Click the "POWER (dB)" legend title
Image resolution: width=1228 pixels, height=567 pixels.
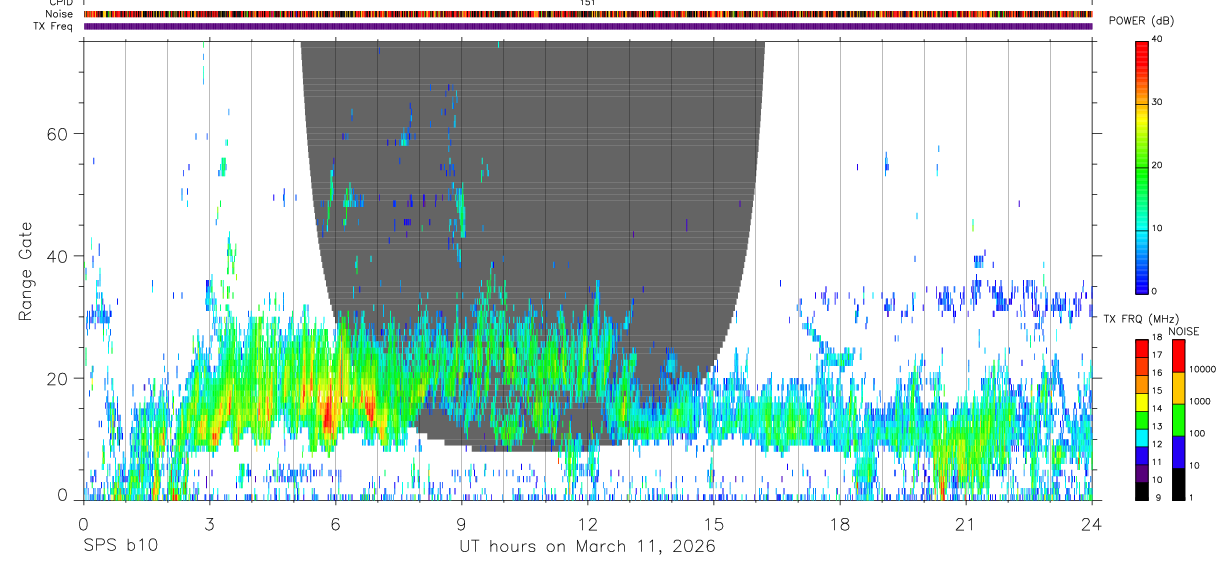1142,22
